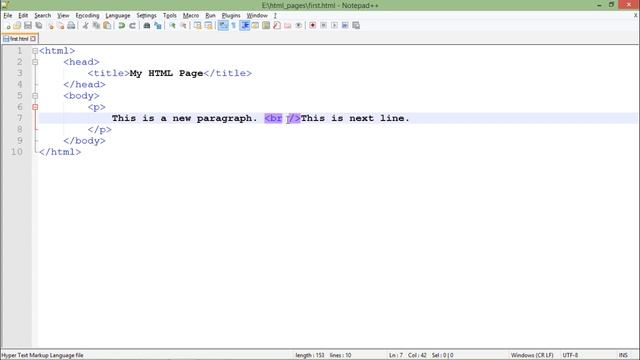Click the Close document toolbar icon

tap(50, 26)
